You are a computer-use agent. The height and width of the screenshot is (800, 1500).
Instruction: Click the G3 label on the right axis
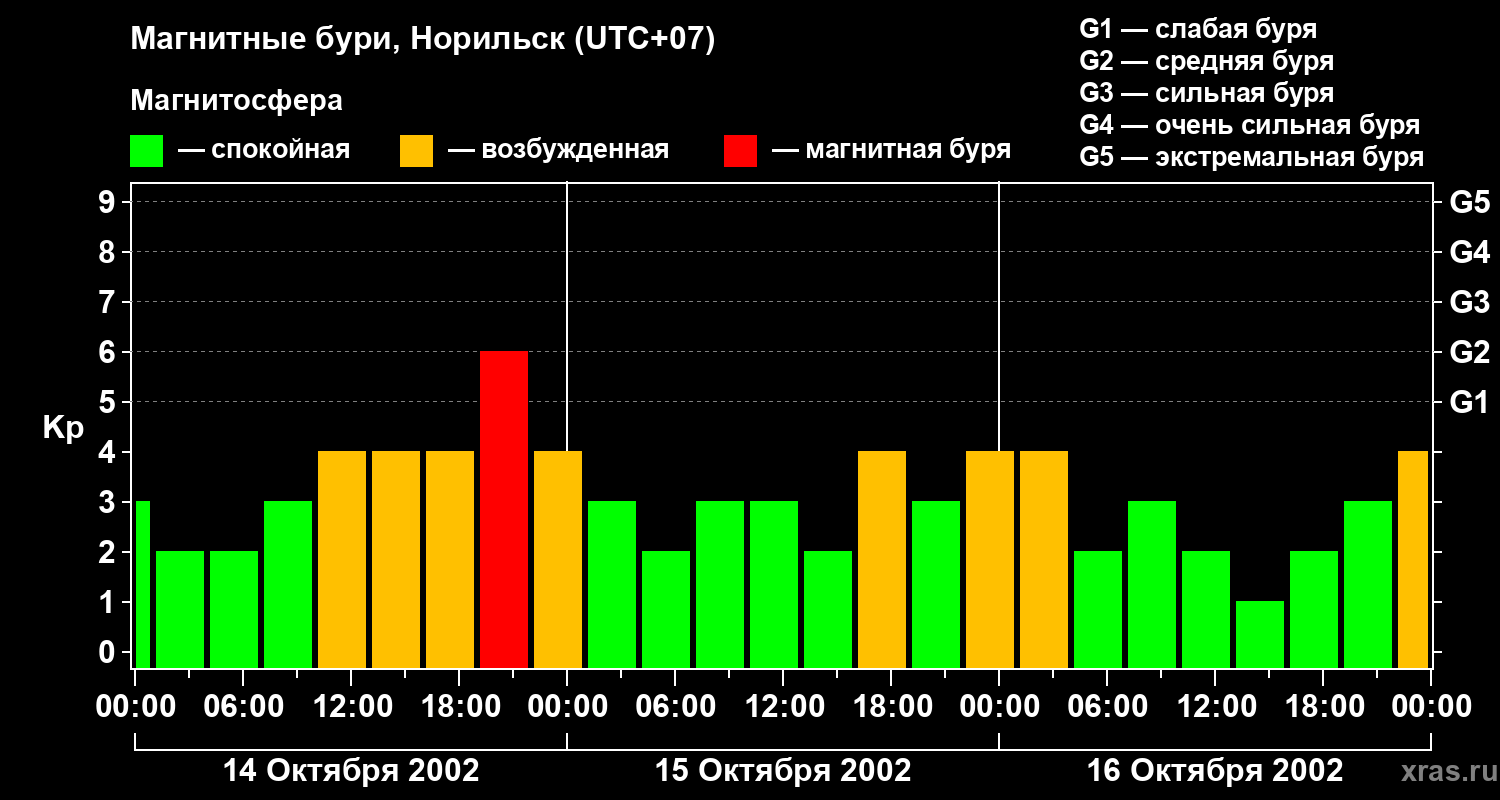click(1469, 302)
